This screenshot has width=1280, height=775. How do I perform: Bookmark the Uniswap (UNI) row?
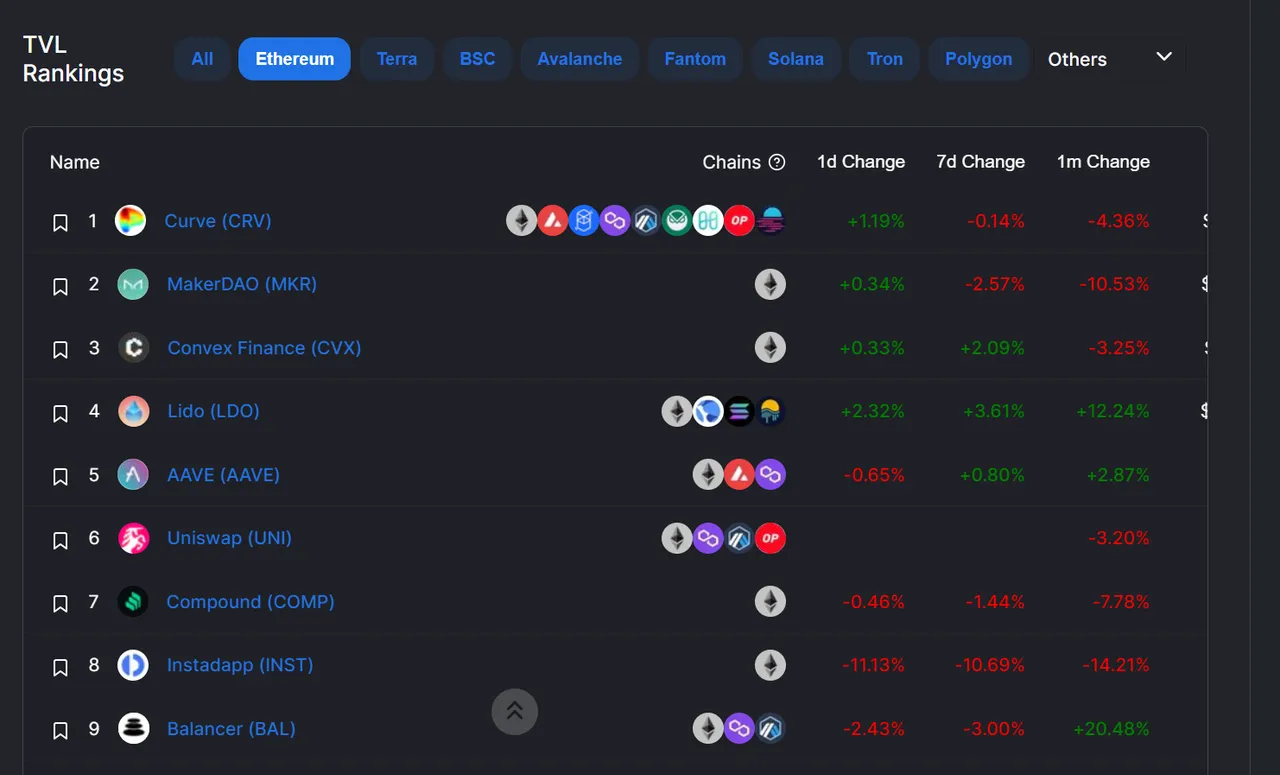tap(60, 540)
